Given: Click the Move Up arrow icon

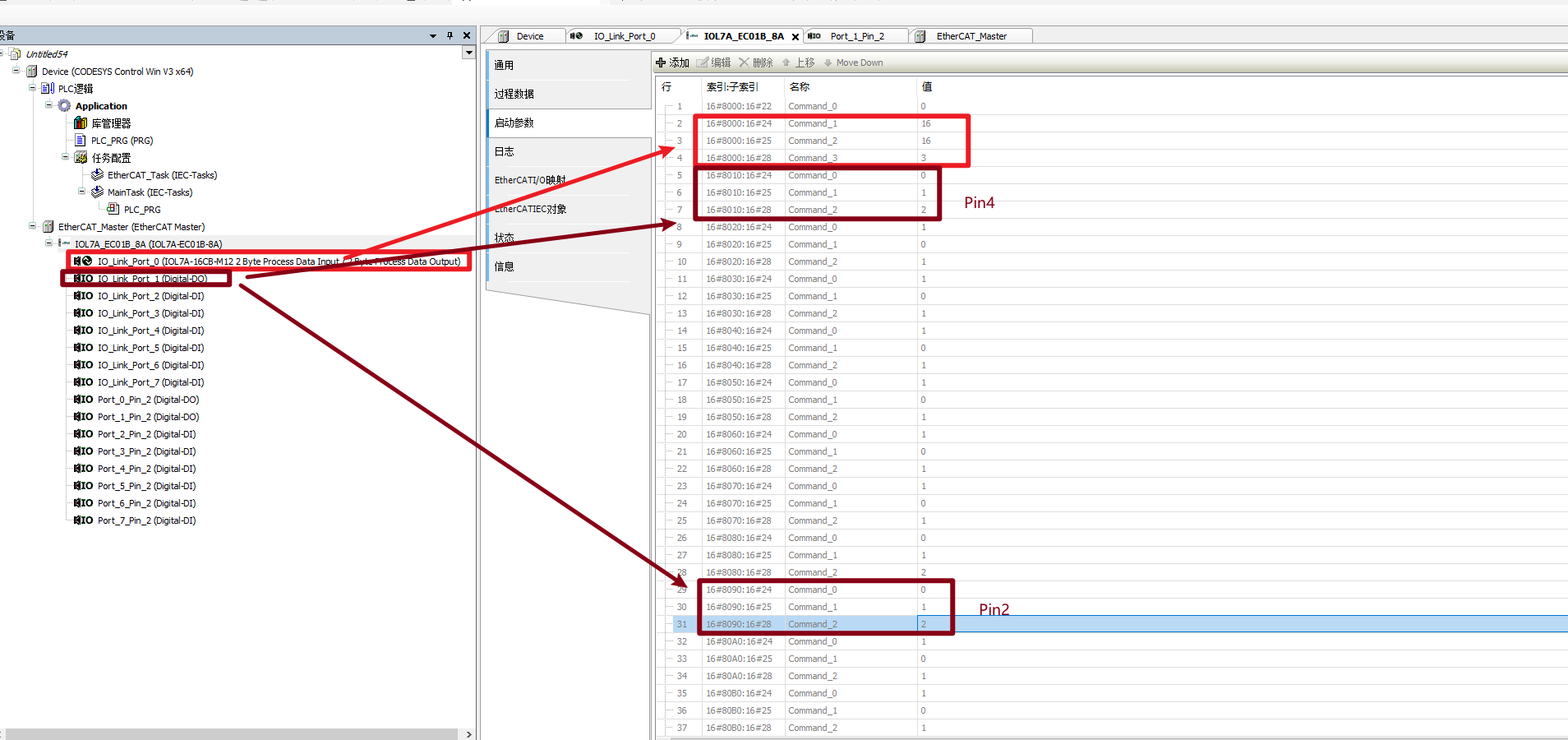Looking at the screenshot, I should pos(786,62).
